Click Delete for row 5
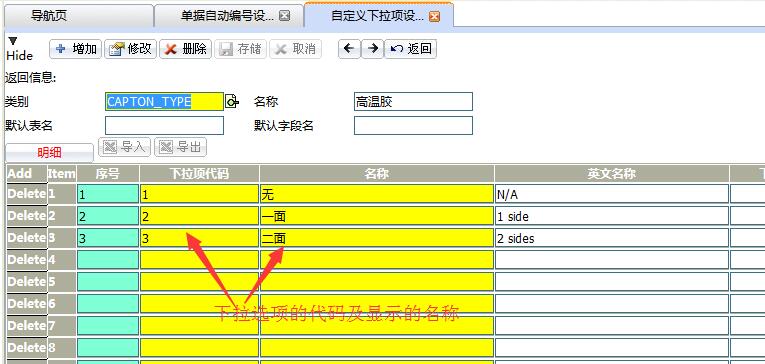 [x=27, y=282]
